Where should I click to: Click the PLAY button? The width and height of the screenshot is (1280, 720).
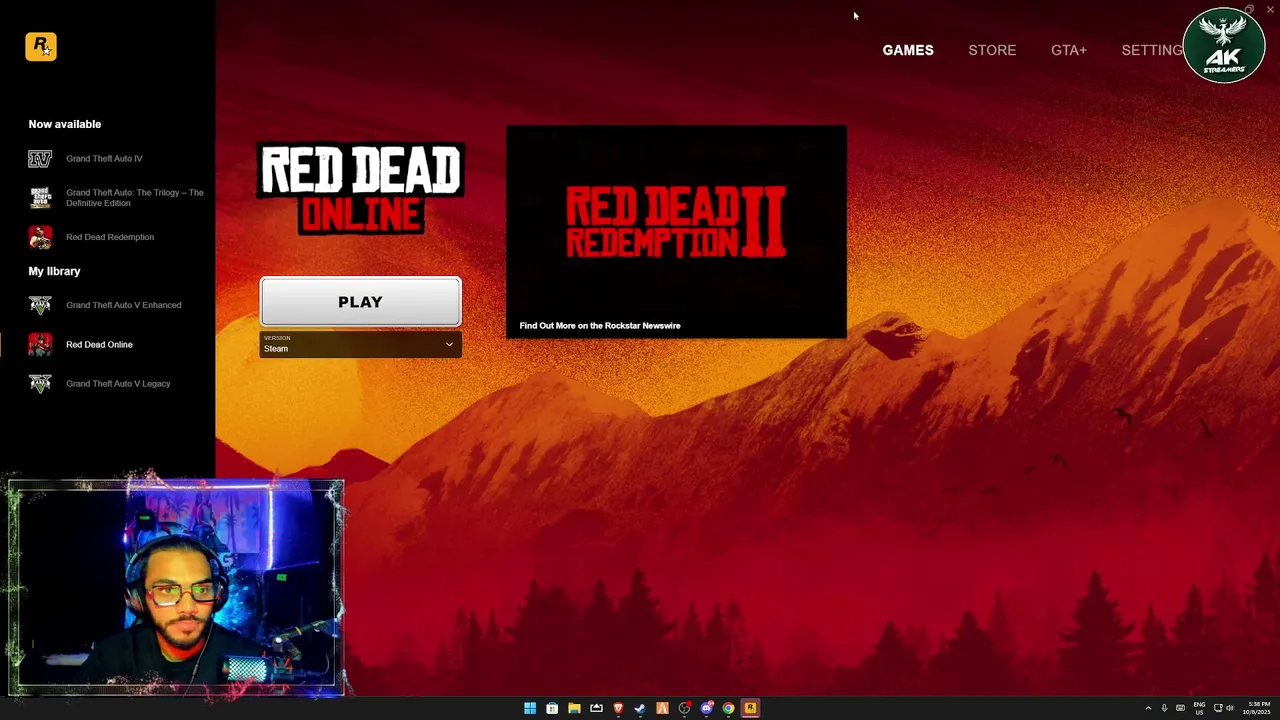360,302
